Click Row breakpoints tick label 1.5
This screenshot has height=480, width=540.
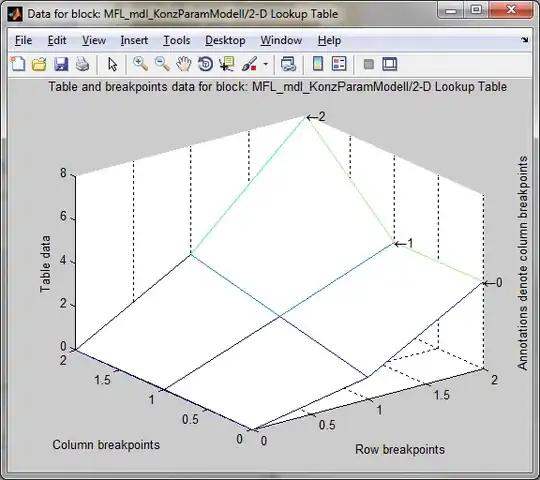point(442,395)
